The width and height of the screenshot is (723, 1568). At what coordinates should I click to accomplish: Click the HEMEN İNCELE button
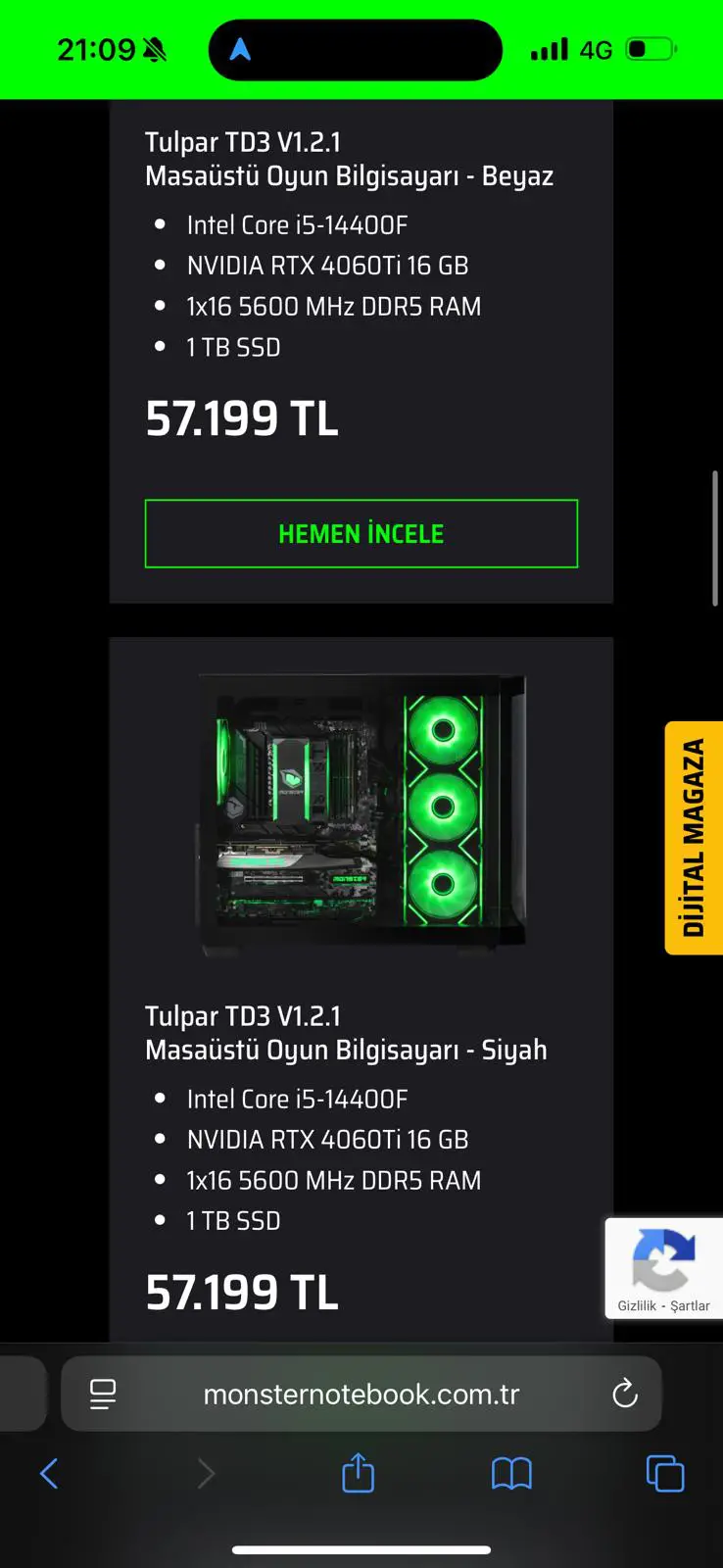click(361, 534)
